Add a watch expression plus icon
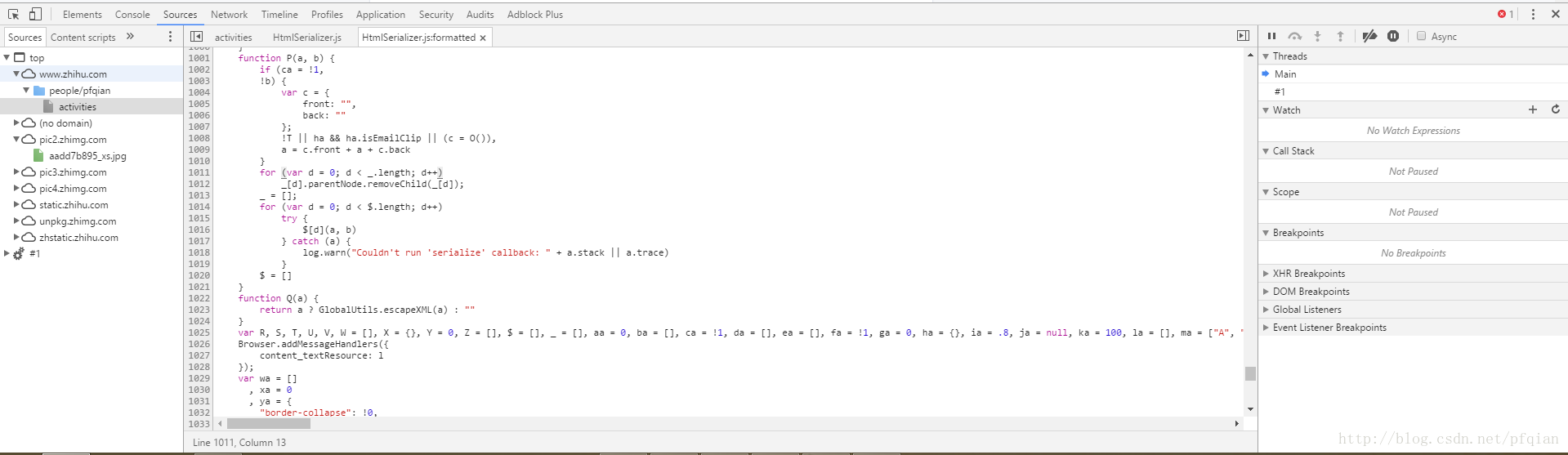 (1533, 109)
